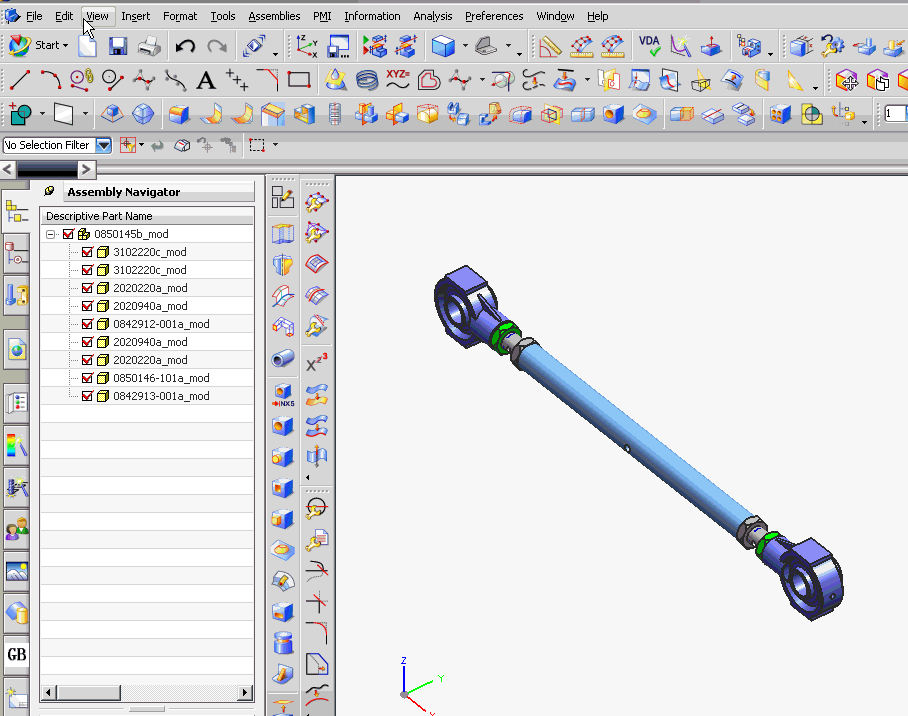Click the left arrow on the resource bar

8,170
